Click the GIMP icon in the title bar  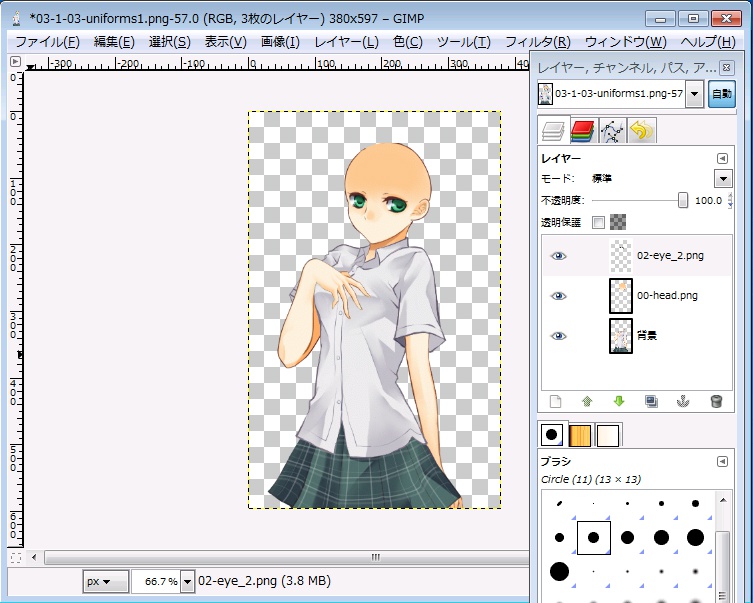point(17,19)
